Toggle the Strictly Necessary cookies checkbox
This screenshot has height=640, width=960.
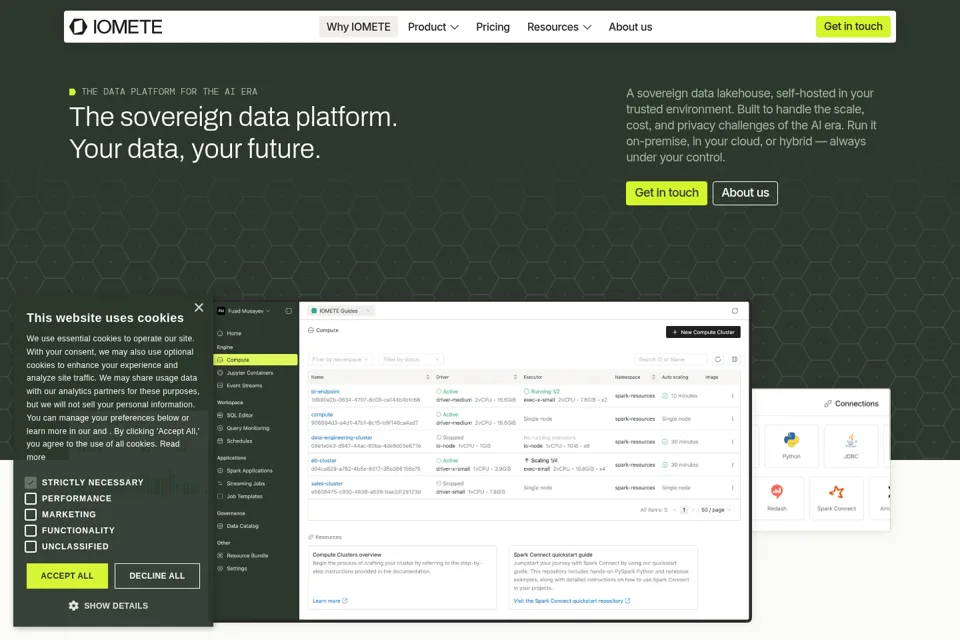31,483
